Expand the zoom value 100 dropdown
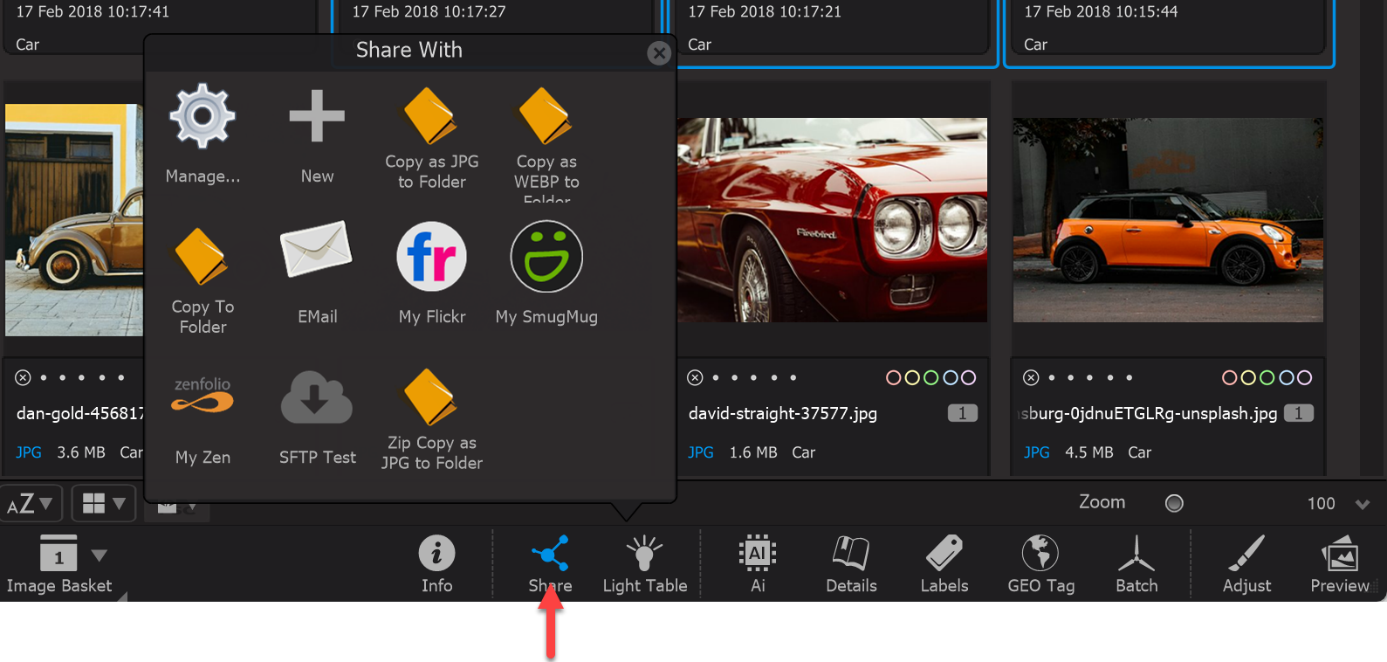 click(x=1362, y=504)
